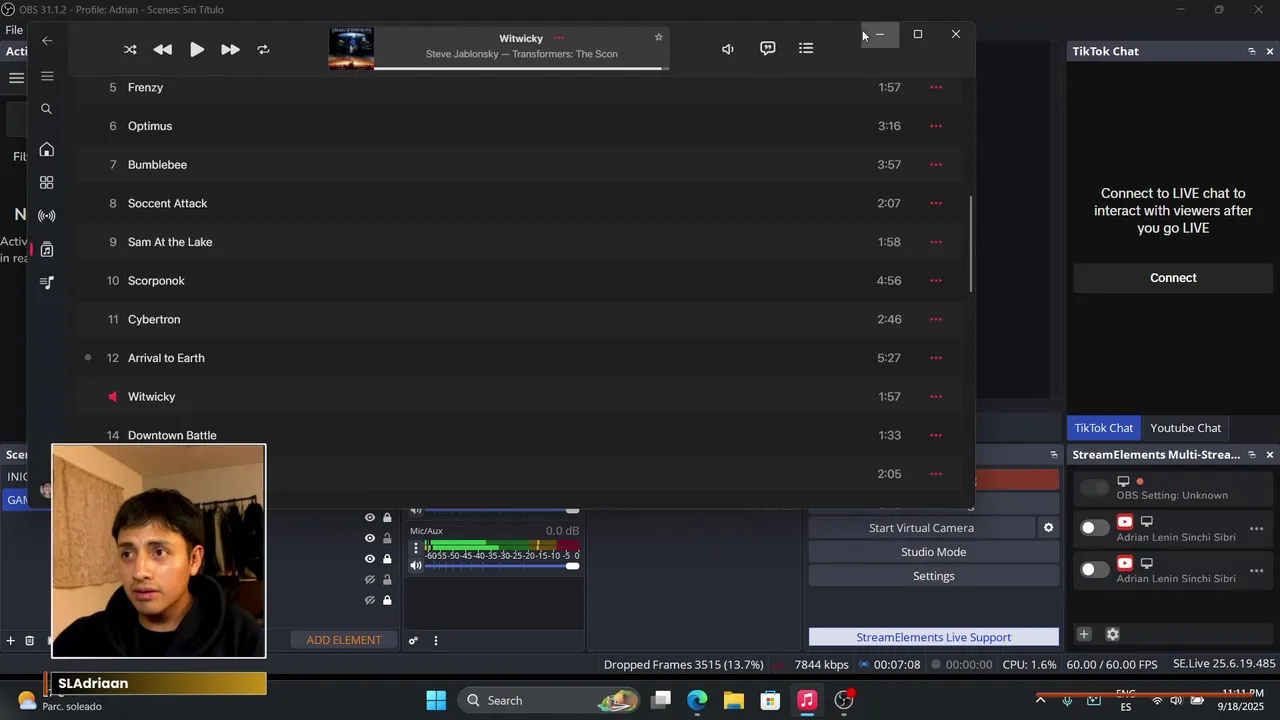Open search in the music sidebar
The height and width of the screenshot is (720, 1280).
pos(47,109)
